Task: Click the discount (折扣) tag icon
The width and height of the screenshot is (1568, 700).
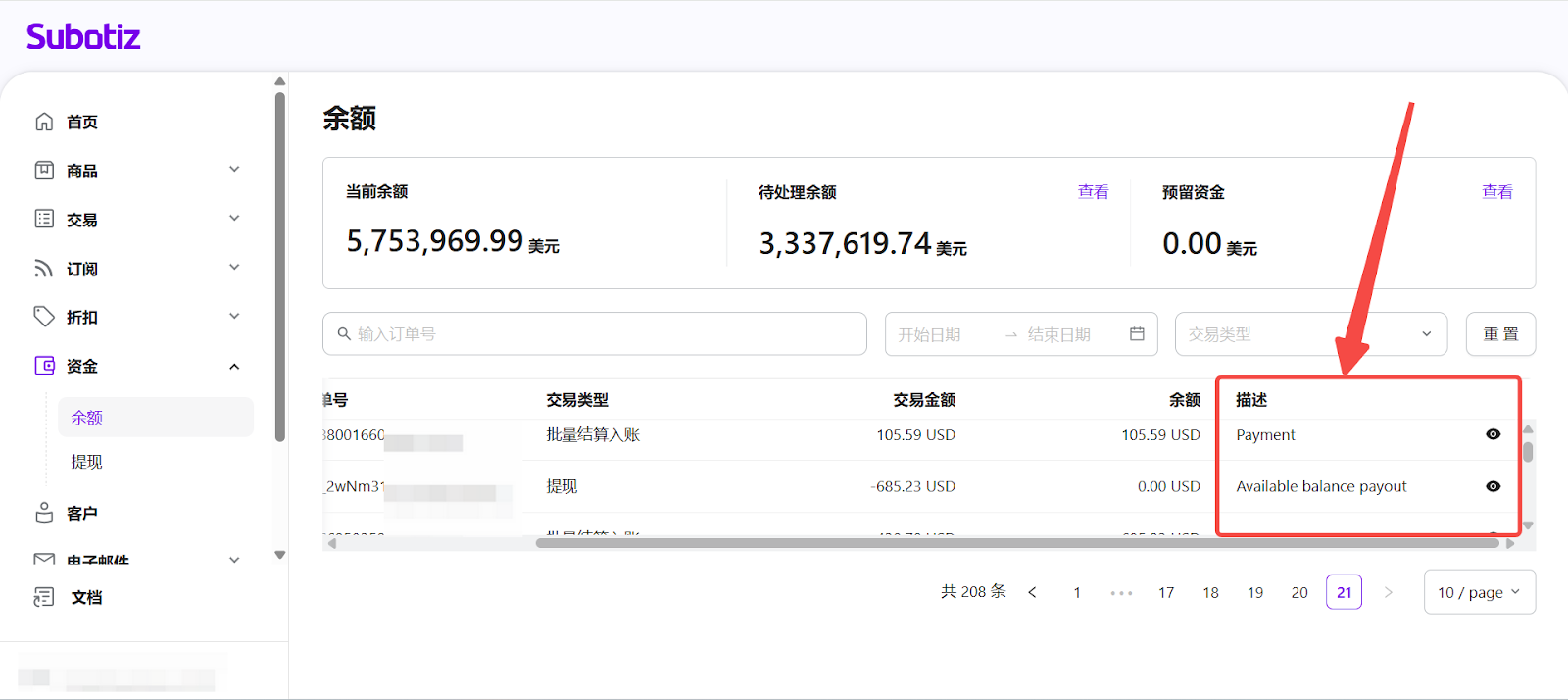Action: [44, 317]
